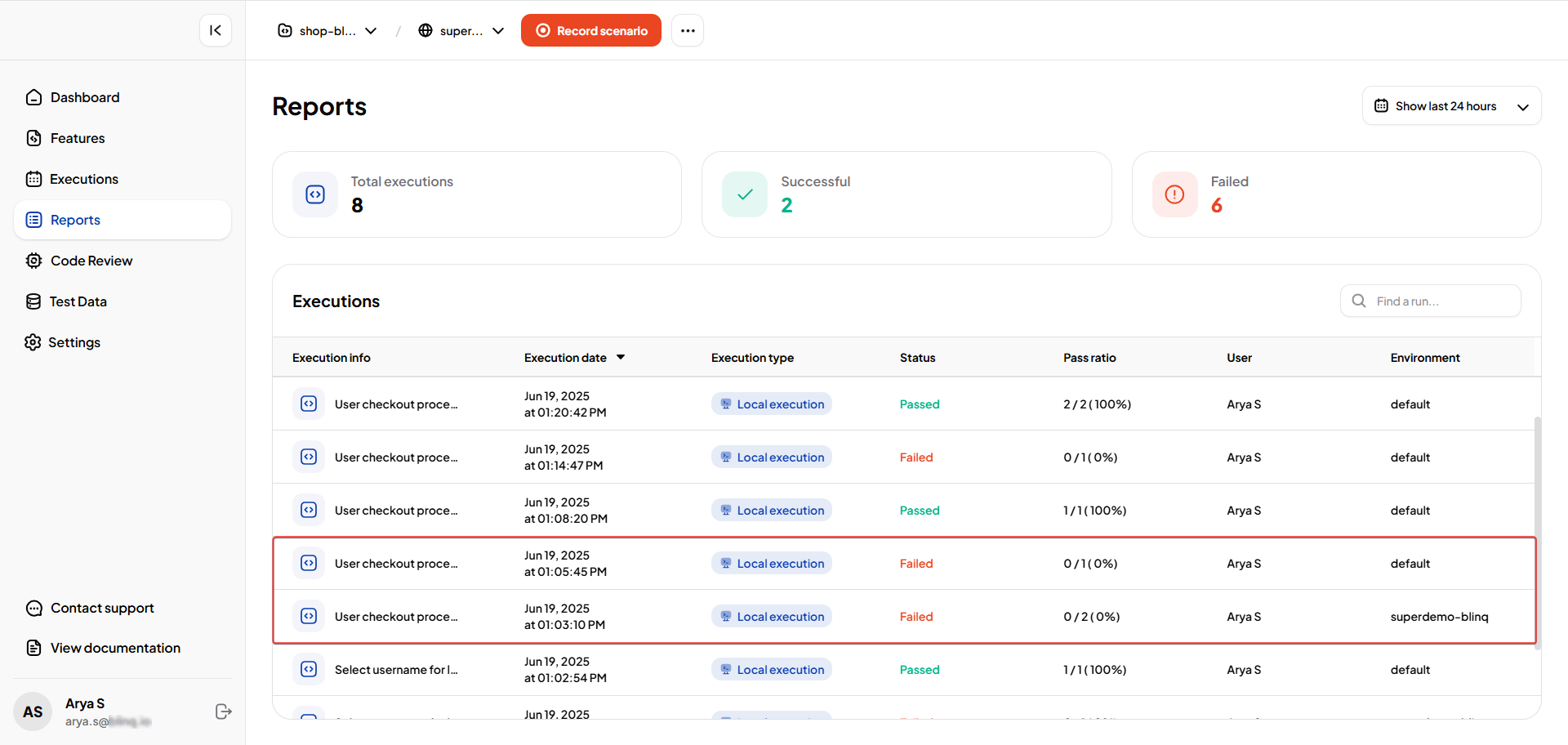Click the icon of the 01:20:42 PM execution row

309,404
